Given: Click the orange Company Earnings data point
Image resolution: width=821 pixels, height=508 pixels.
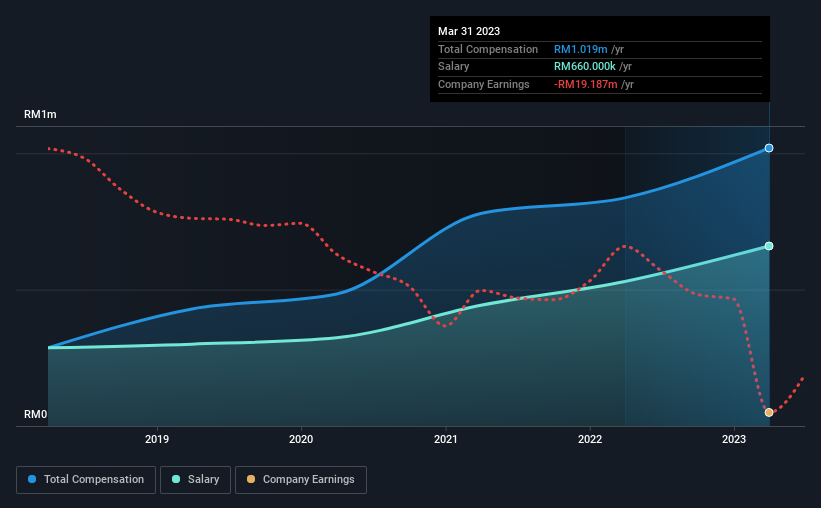Looking at the screenshot, I should pos(769,412).
